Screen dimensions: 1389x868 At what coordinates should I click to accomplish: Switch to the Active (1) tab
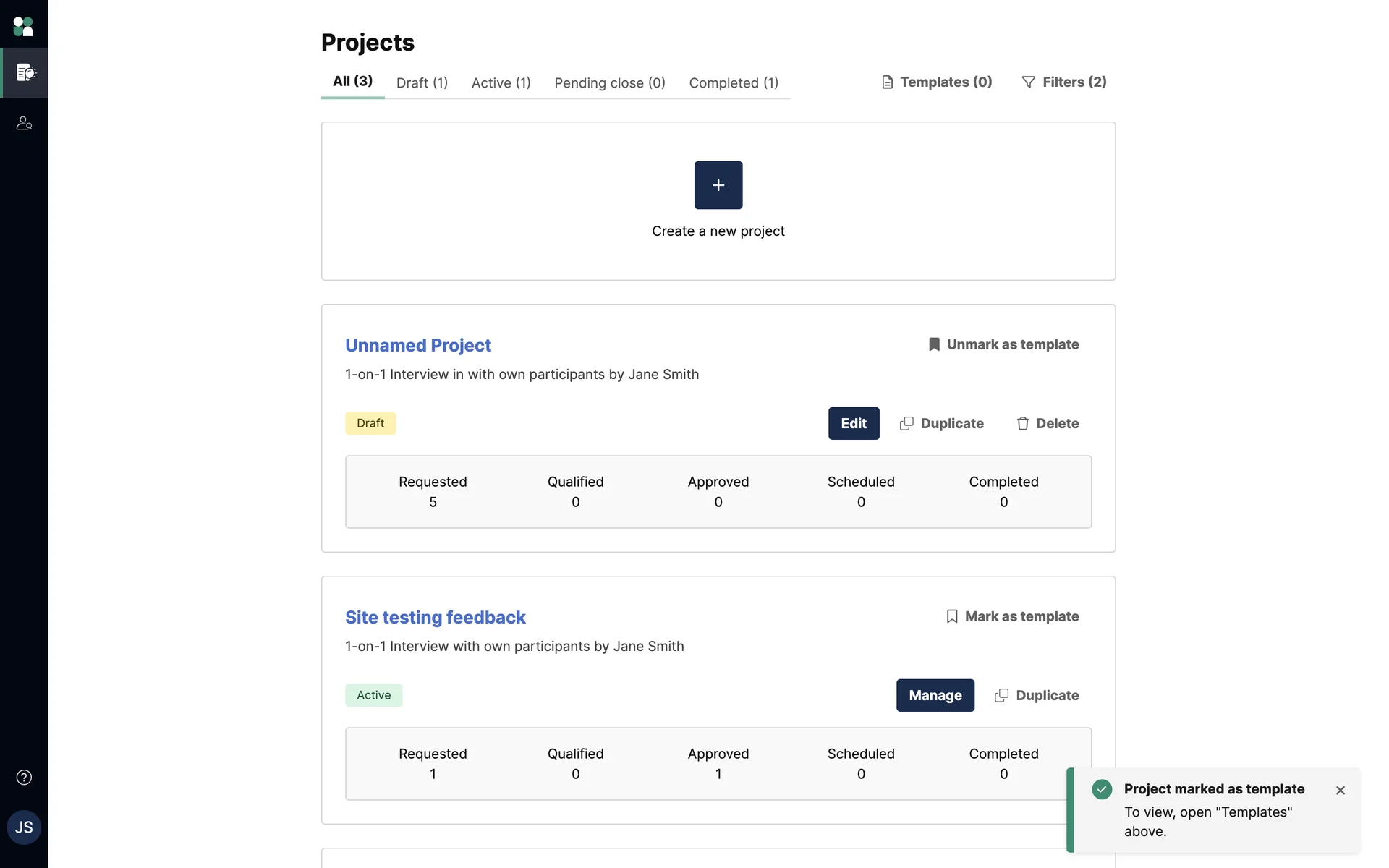click(501, 82)
